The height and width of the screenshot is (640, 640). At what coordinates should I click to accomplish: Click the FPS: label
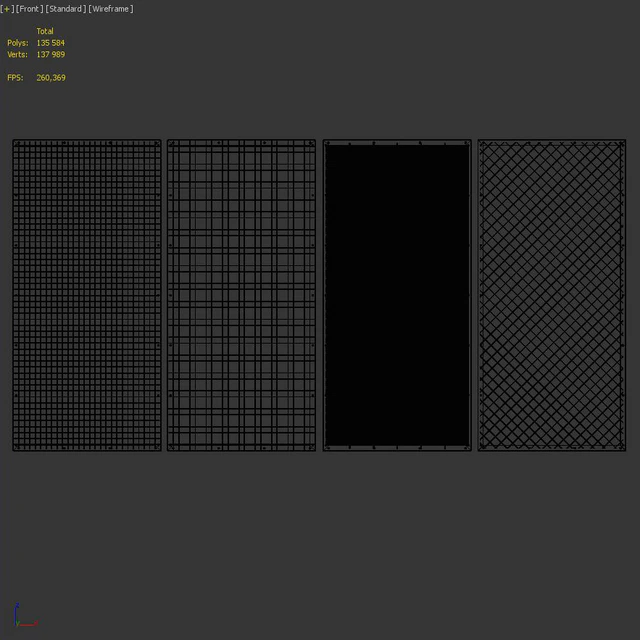tap(15, 78)
